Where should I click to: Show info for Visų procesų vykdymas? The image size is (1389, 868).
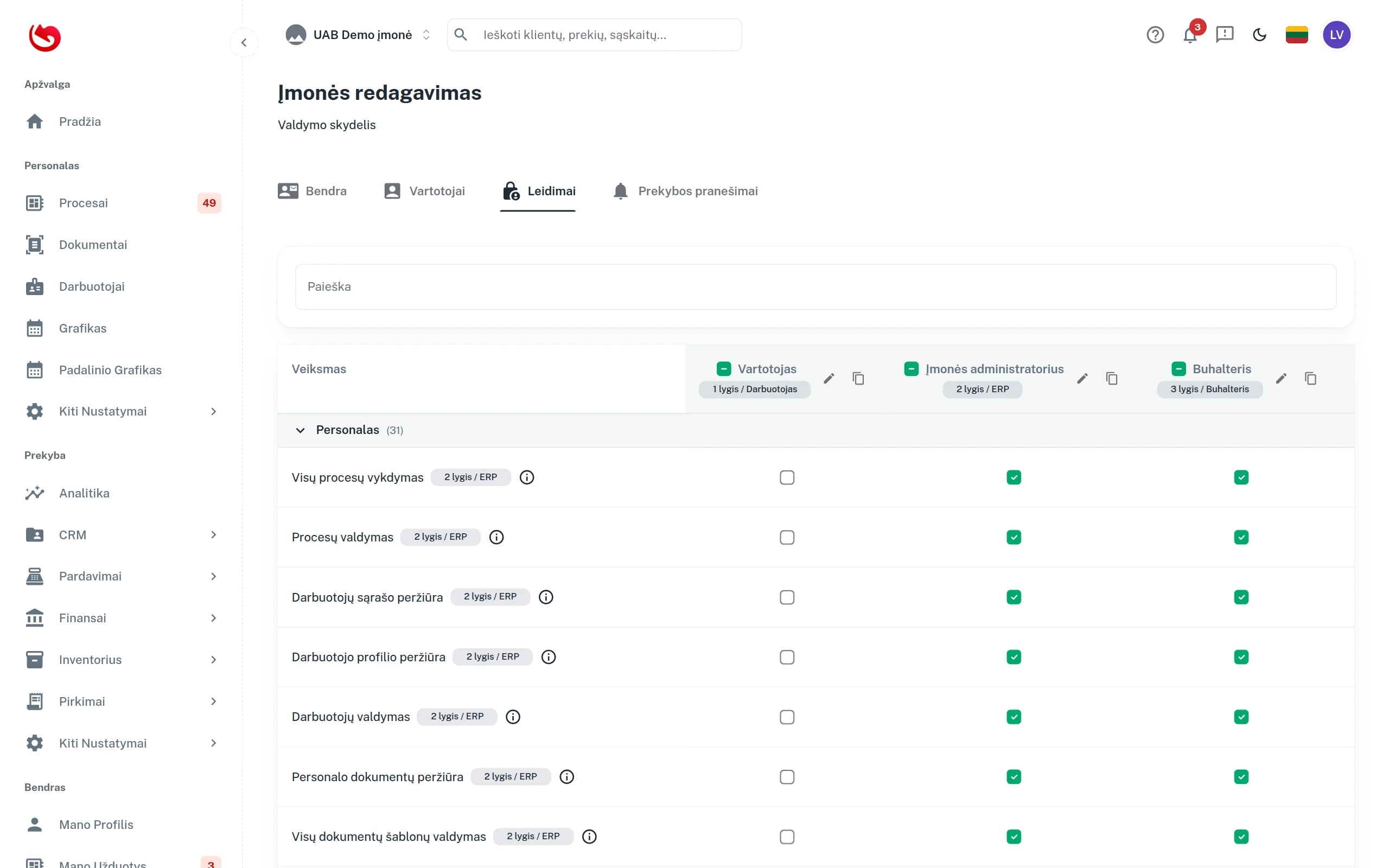[526, 477]
